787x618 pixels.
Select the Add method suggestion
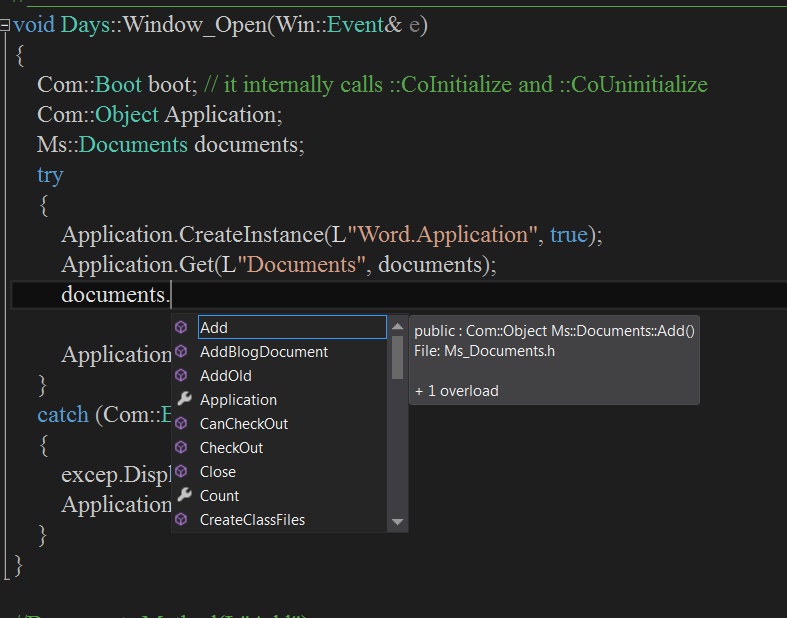coord(292,327)
